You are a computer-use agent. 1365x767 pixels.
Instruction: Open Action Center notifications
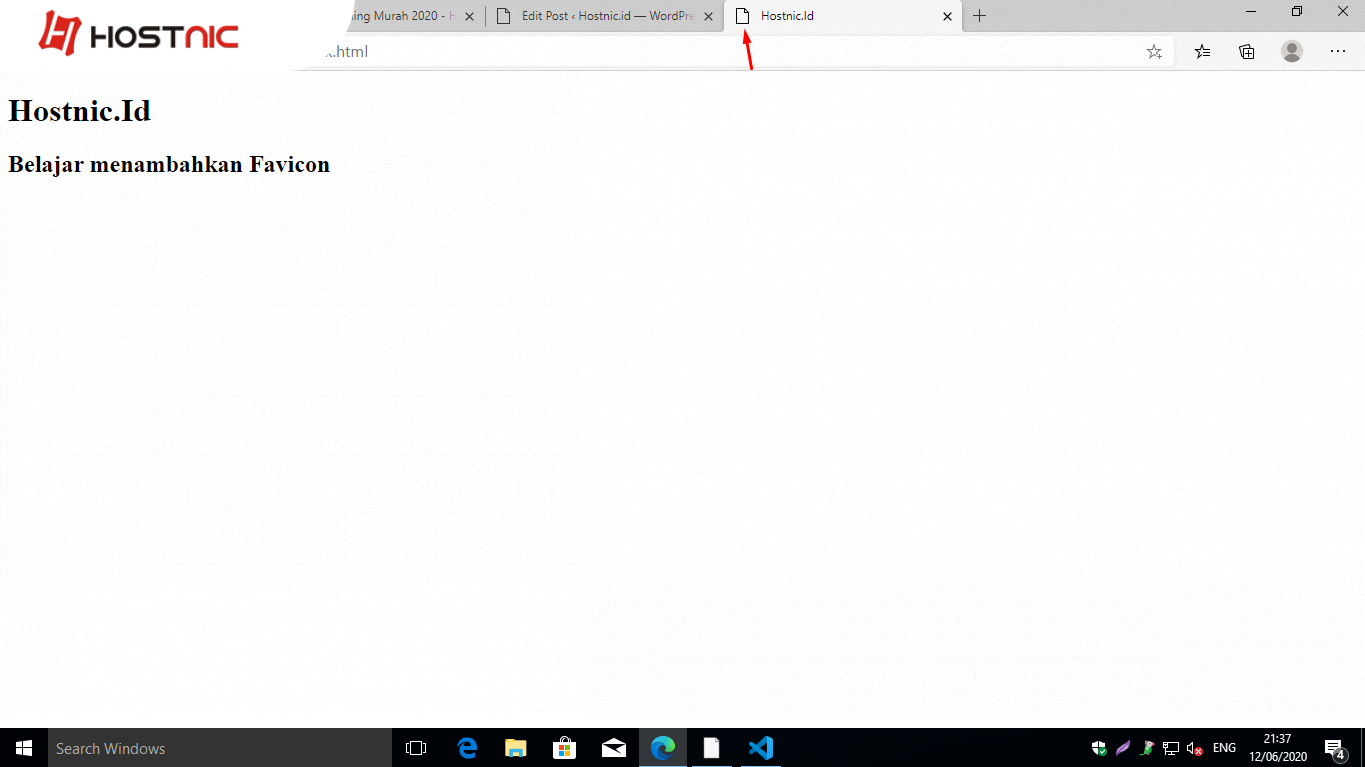point(1334,747)
